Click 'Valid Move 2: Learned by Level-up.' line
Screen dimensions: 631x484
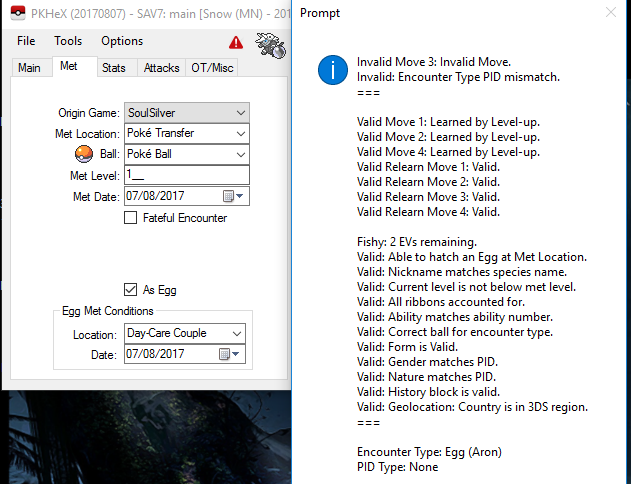448,137
